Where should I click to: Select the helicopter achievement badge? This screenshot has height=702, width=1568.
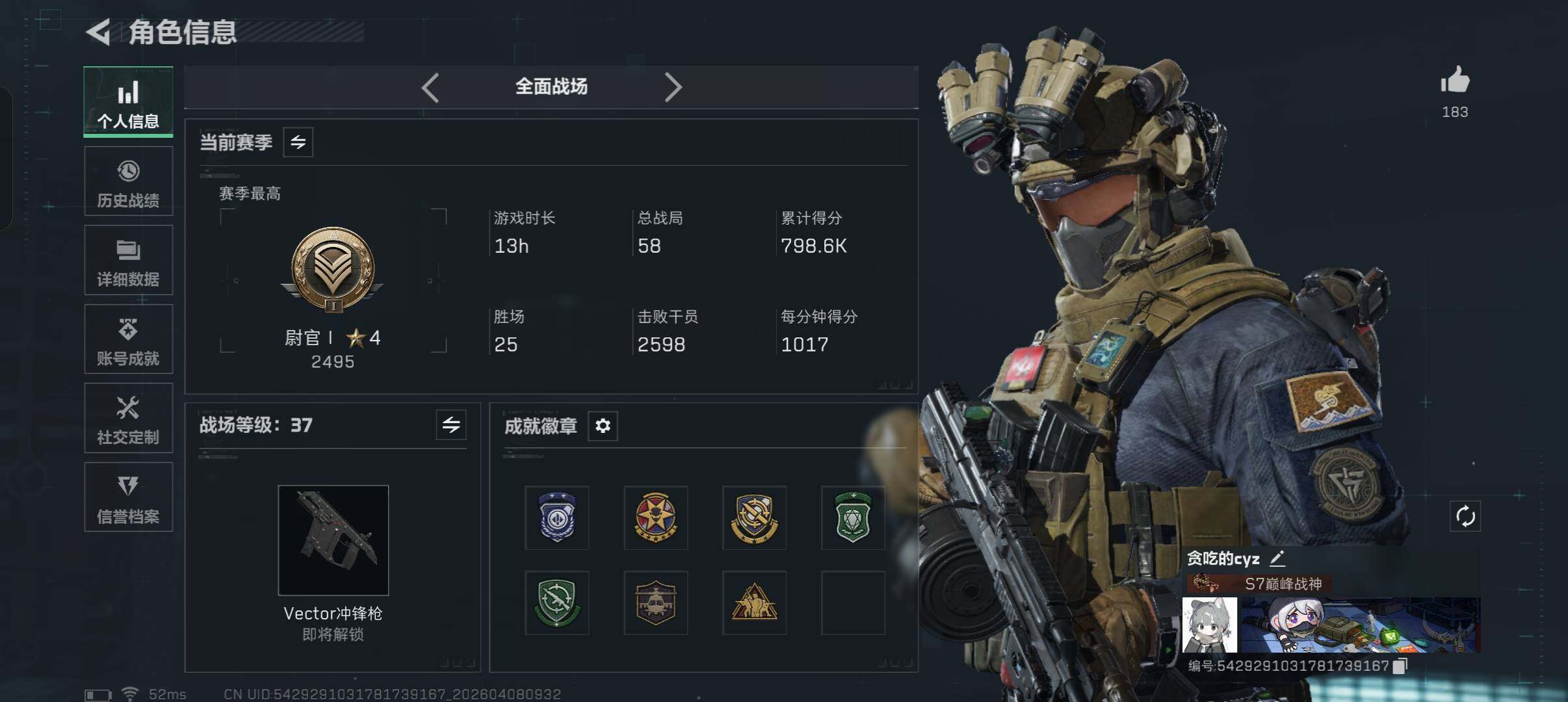point(655,603)
